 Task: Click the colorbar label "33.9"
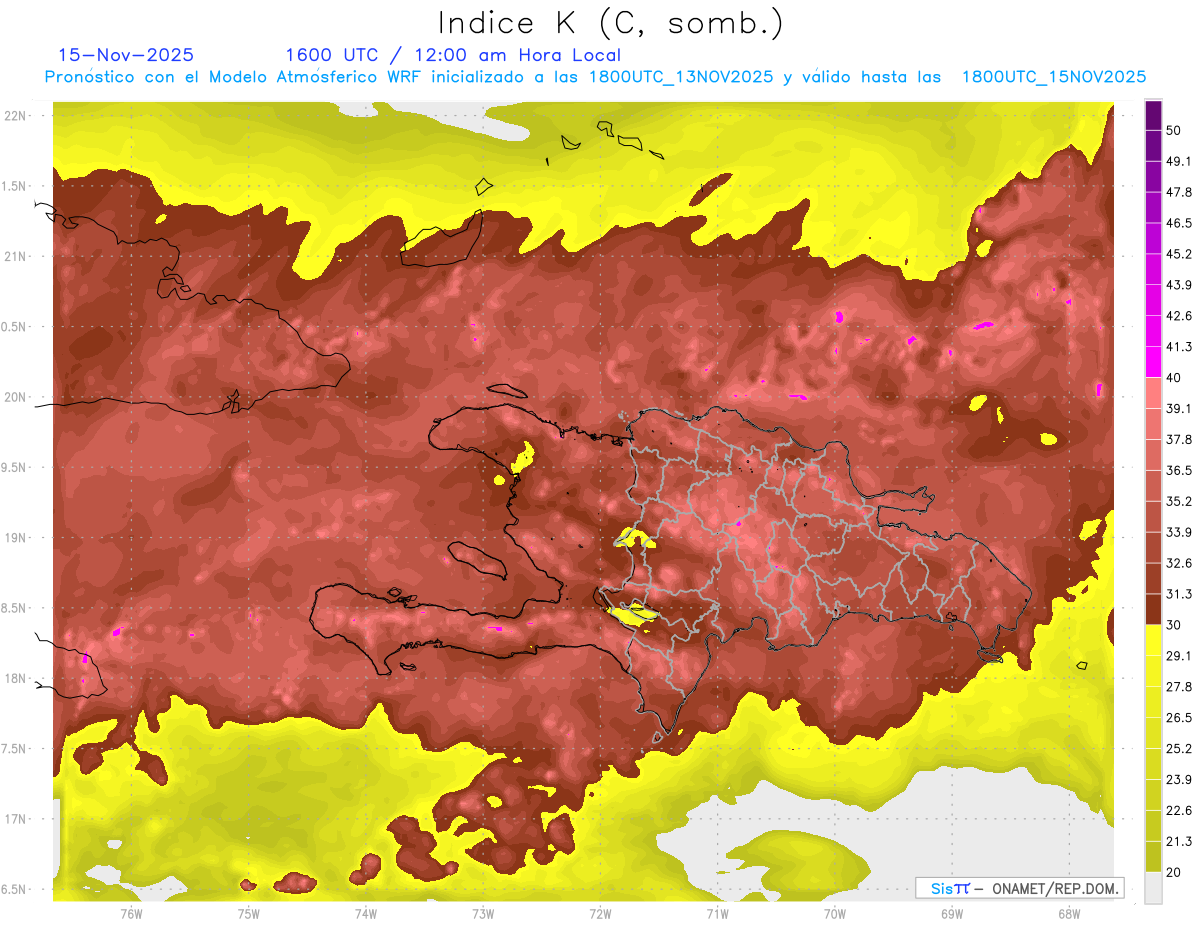1179,533
